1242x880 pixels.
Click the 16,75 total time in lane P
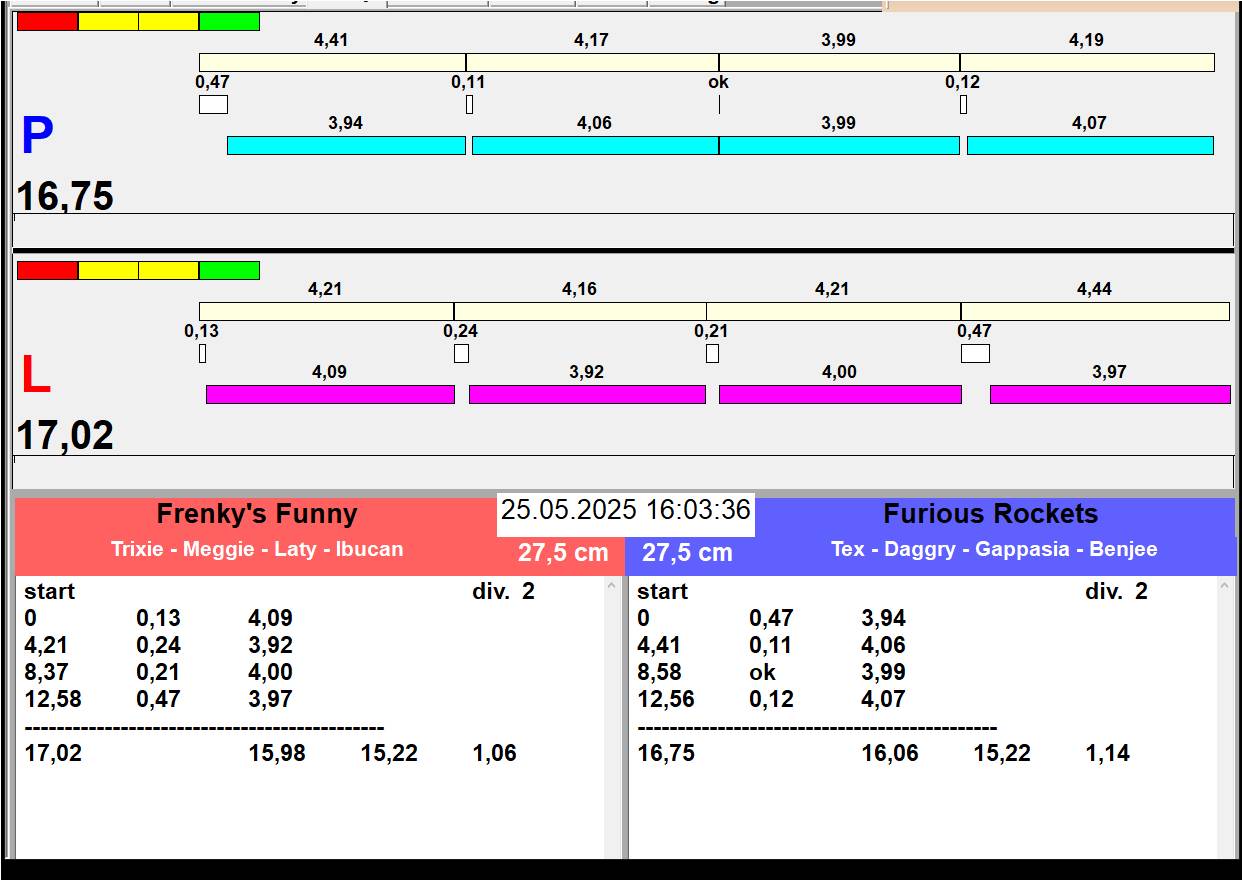[65, 196]
